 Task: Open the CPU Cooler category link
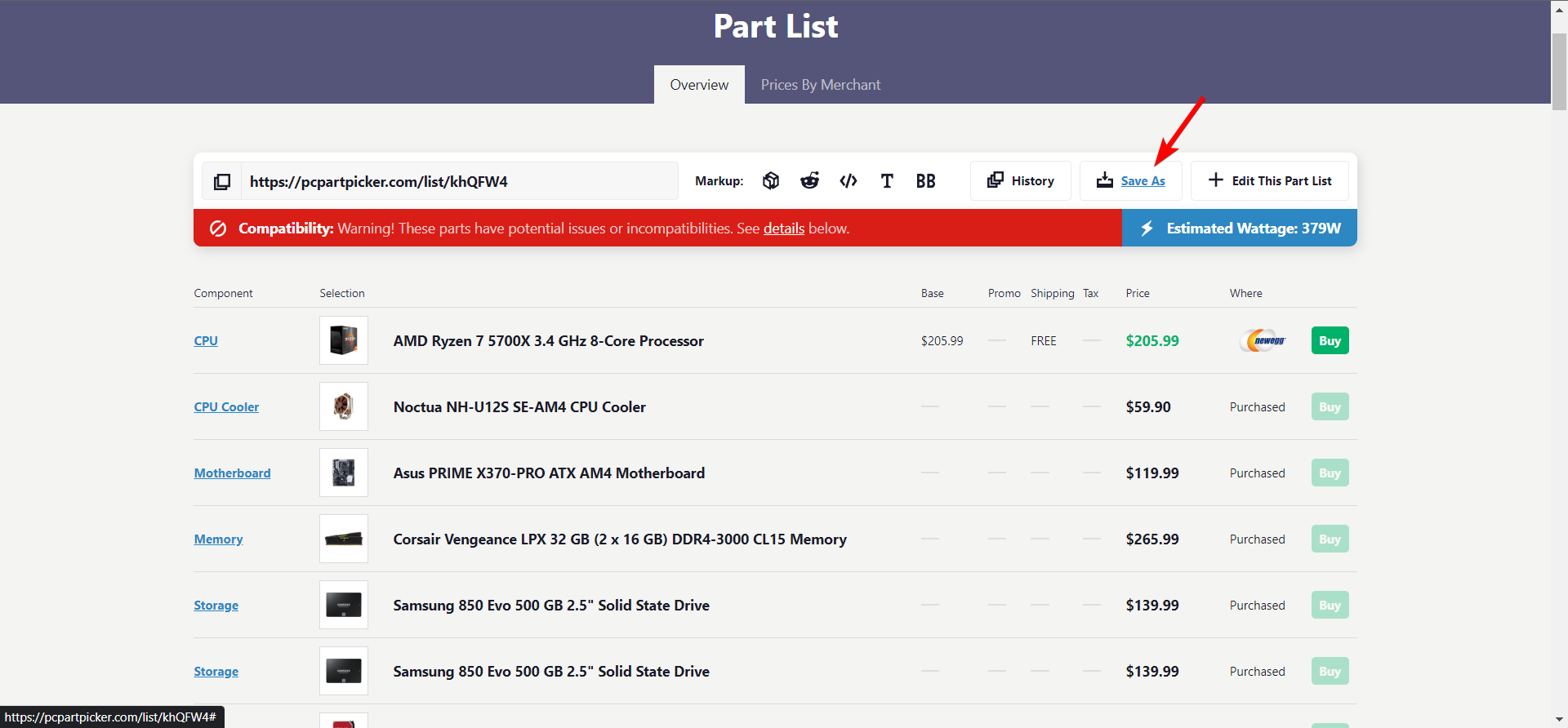coord(226,407)
